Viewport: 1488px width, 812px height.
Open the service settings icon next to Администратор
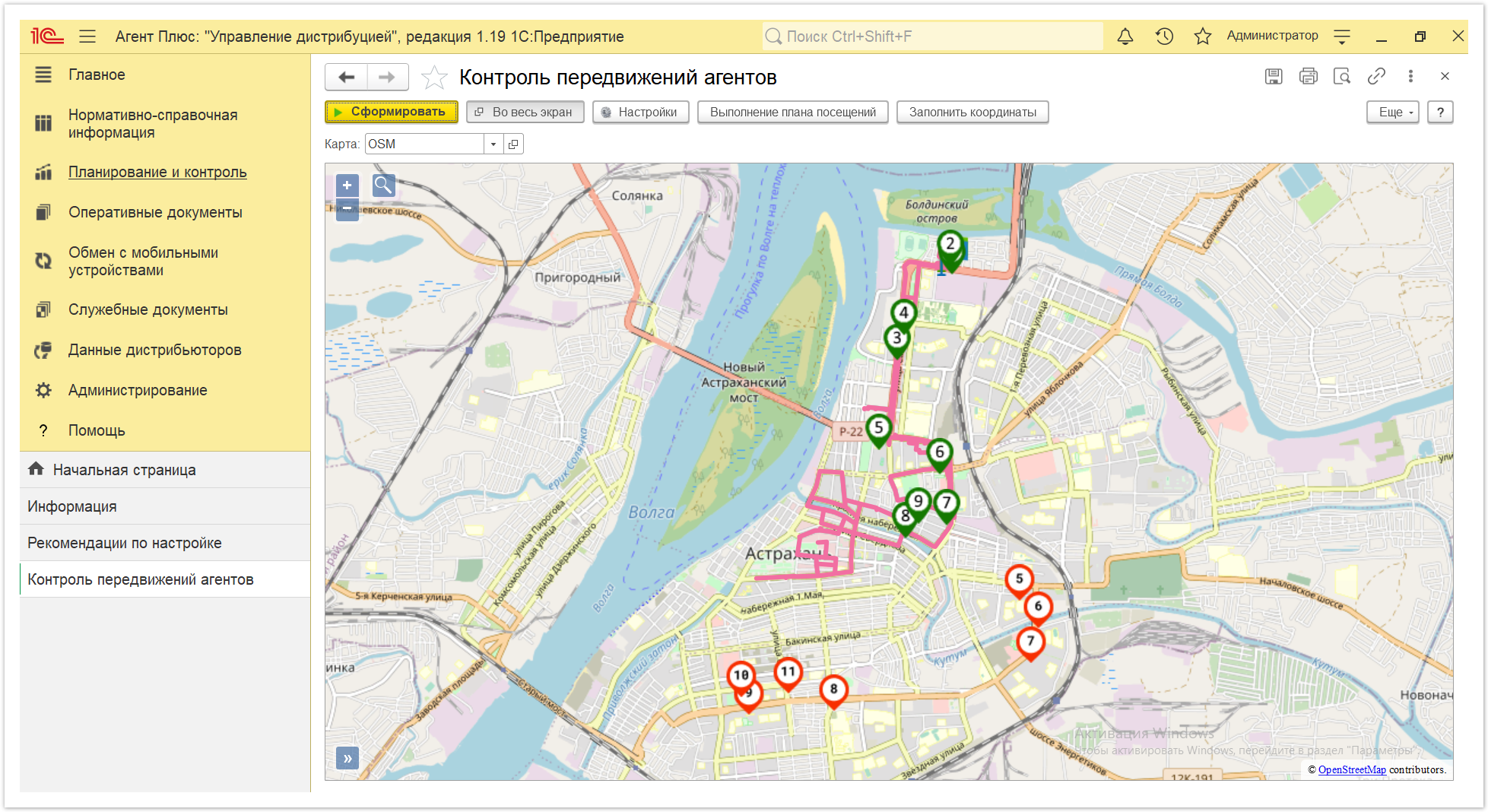tap(1342, 36)
